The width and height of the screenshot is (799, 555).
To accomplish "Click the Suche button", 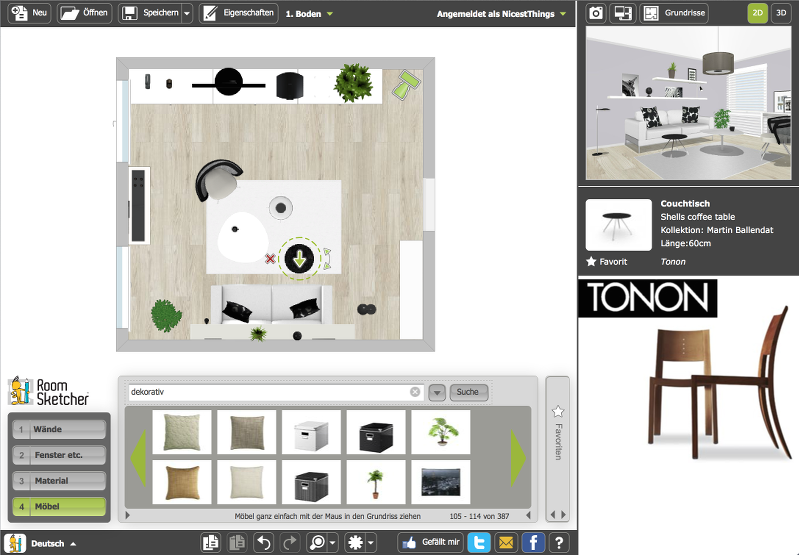I will tap(468, 392).
